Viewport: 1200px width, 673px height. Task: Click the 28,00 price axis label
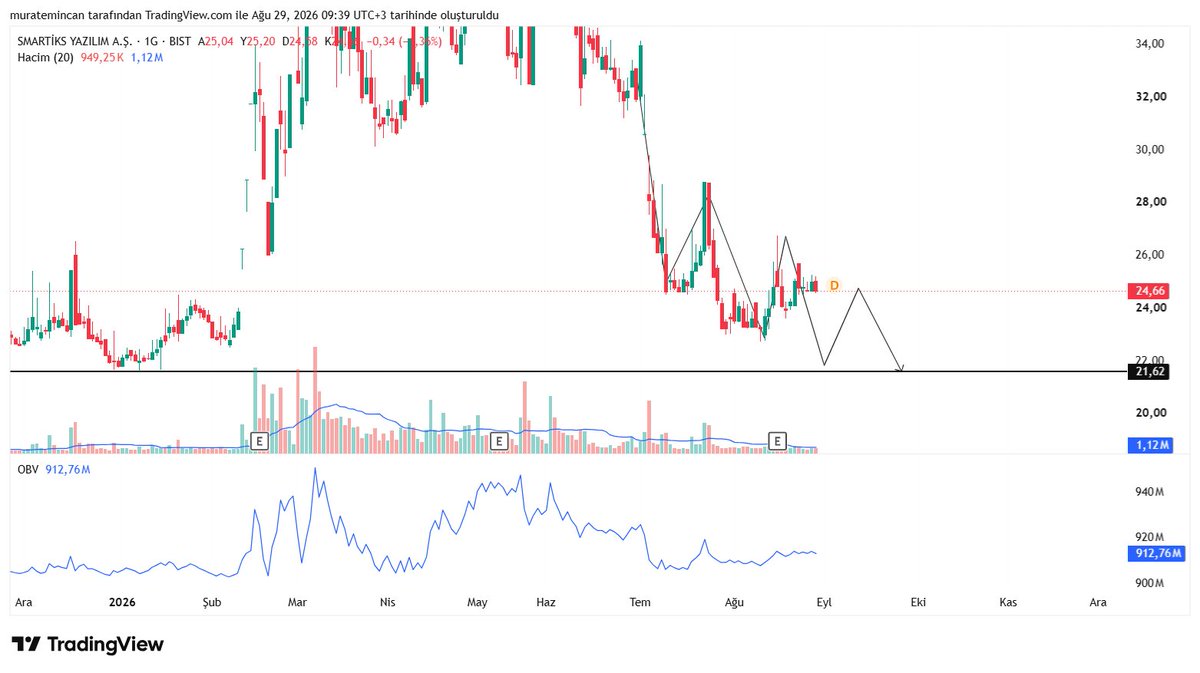tap(1150, 202)
